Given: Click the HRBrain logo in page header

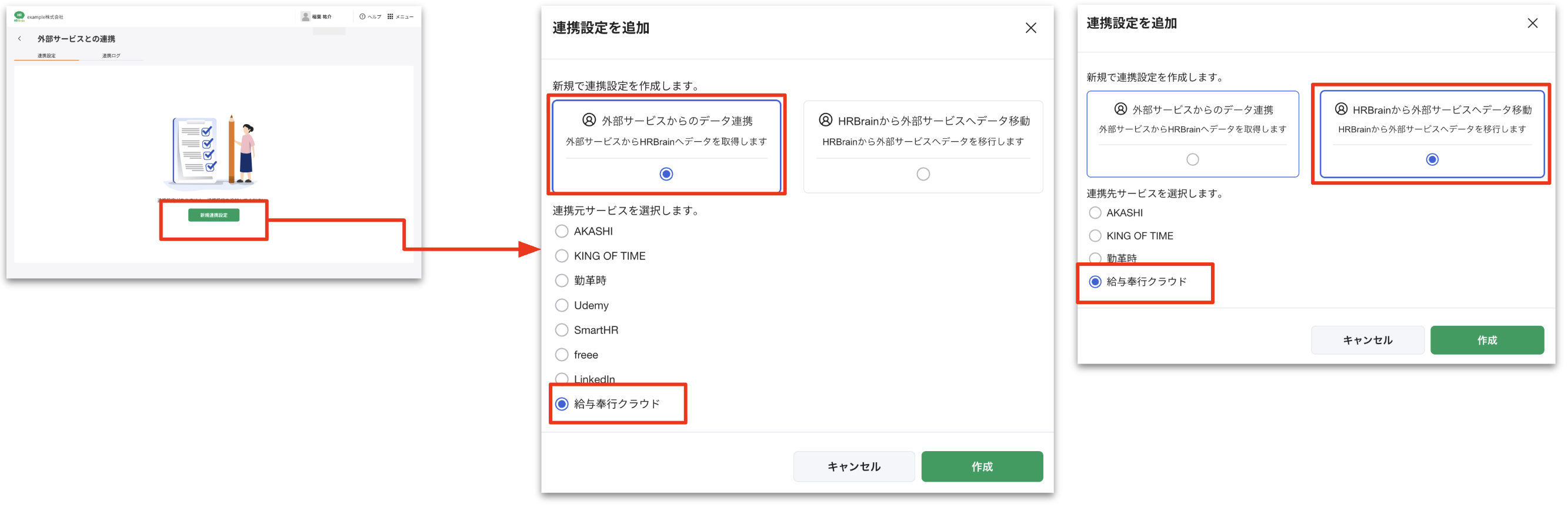Looking at the screenshot, I should (19, 16).
